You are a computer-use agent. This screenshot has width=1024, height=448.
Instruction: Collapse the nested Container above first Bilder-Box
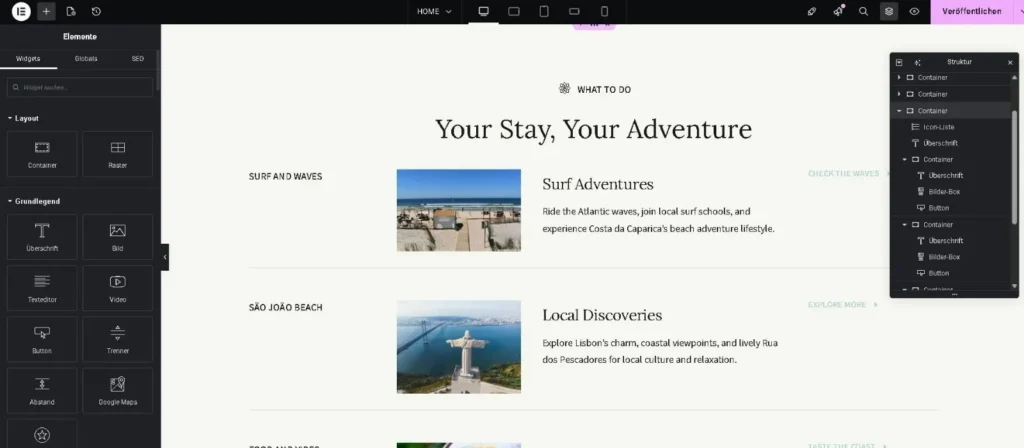coord(904,159)
